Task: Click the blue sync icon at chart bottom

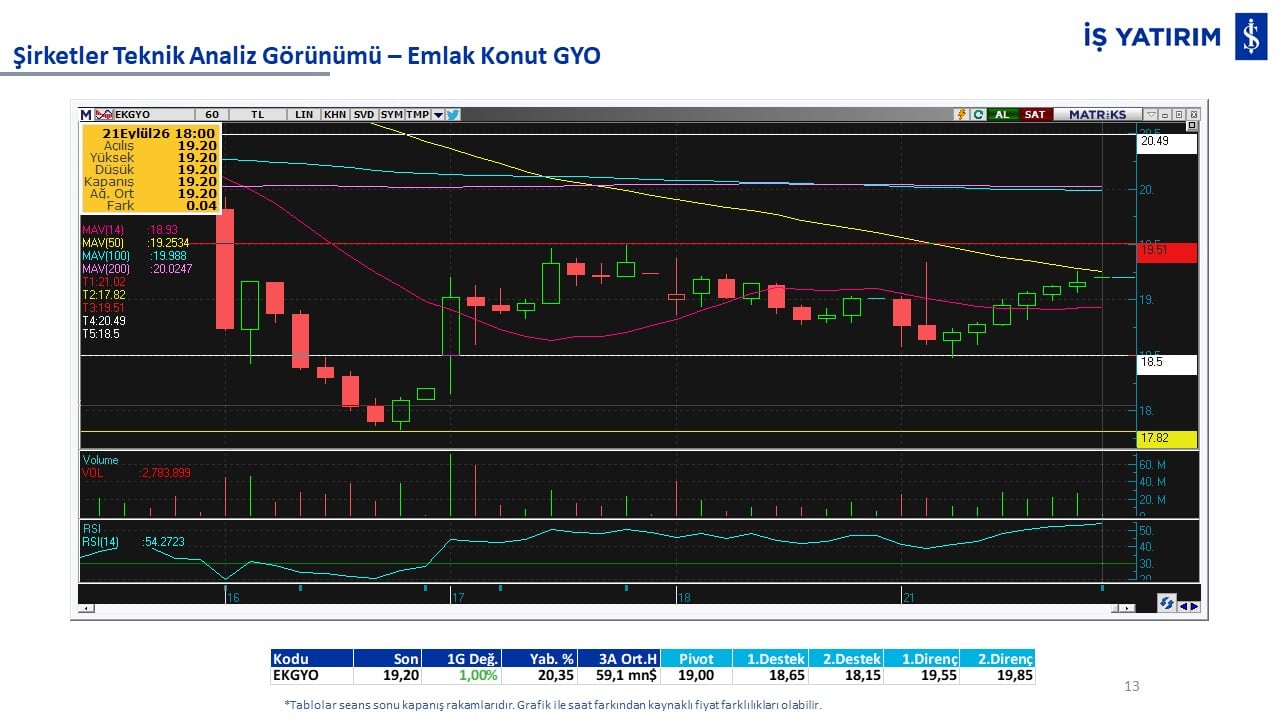Action: [x=1166, y=603]
